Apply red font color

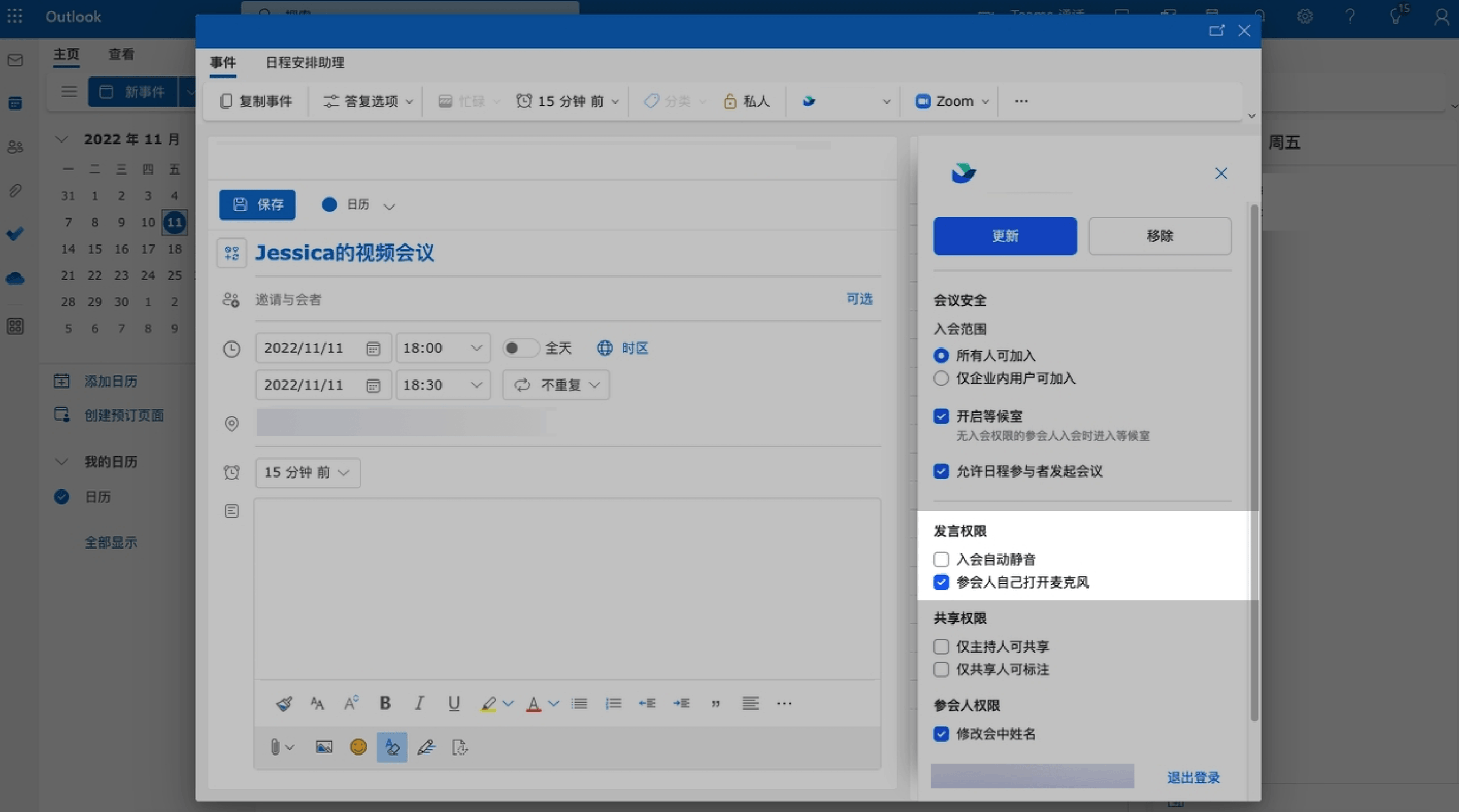click(534, 704)
